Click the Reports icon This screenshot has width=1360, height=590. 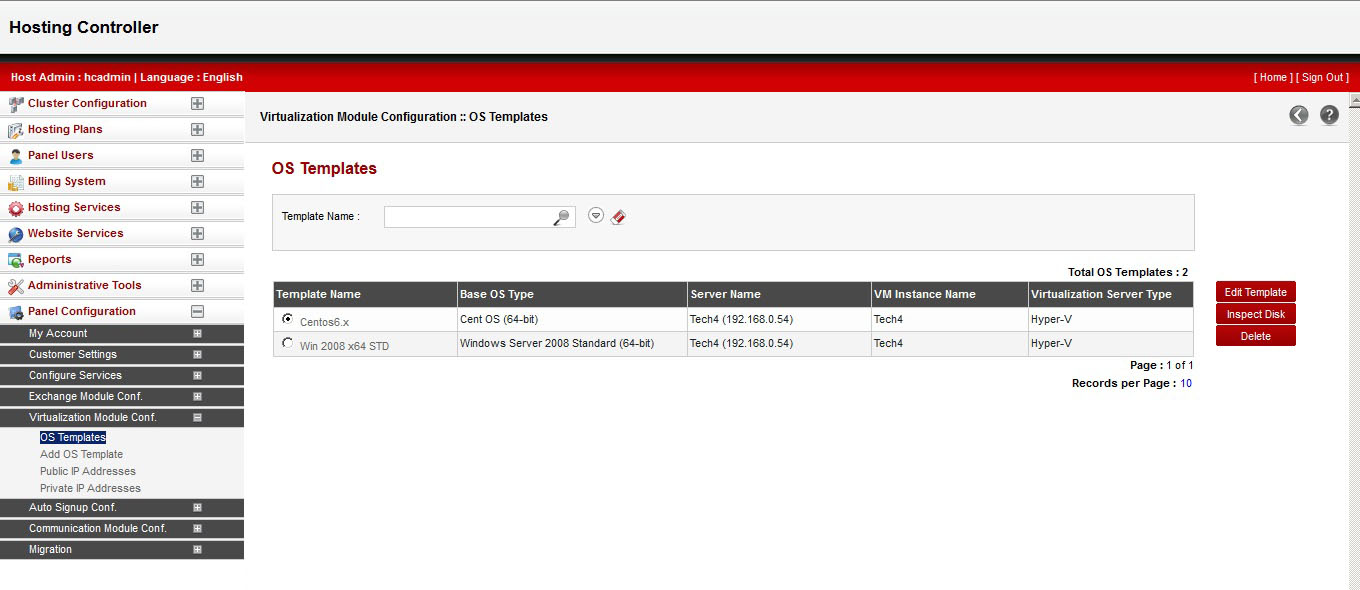tap(16, 260)
